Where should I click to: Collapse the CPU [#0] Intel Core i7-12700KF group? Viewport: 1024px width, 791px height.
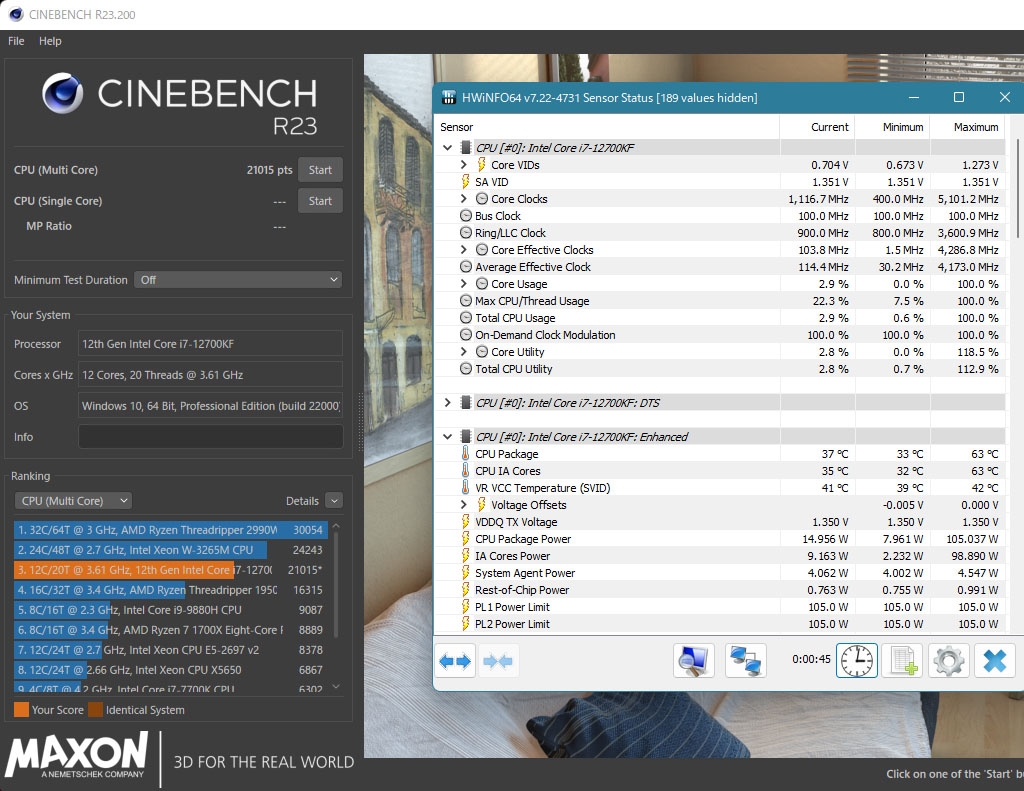coord(447,148)
